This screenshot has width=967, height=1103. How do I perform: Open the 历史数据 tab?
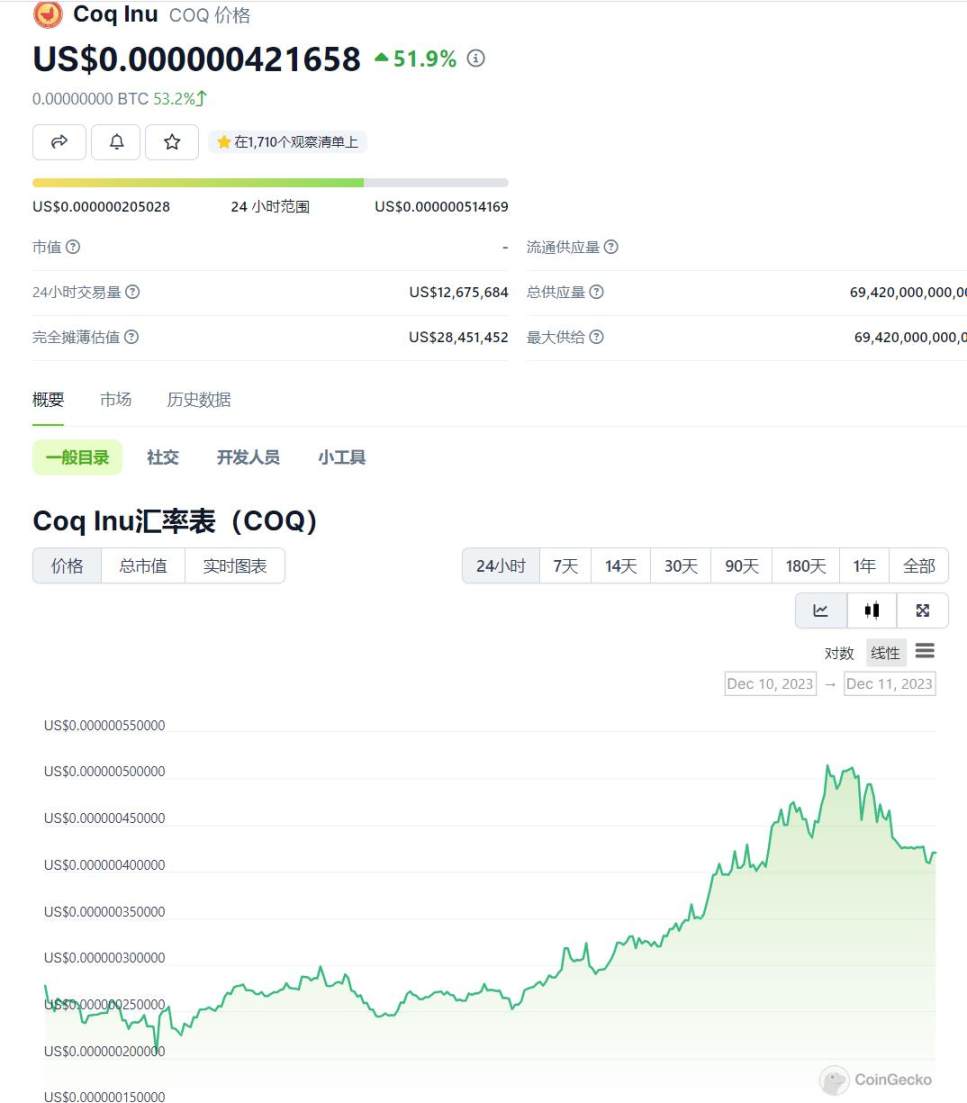click(x=198, y=400)
